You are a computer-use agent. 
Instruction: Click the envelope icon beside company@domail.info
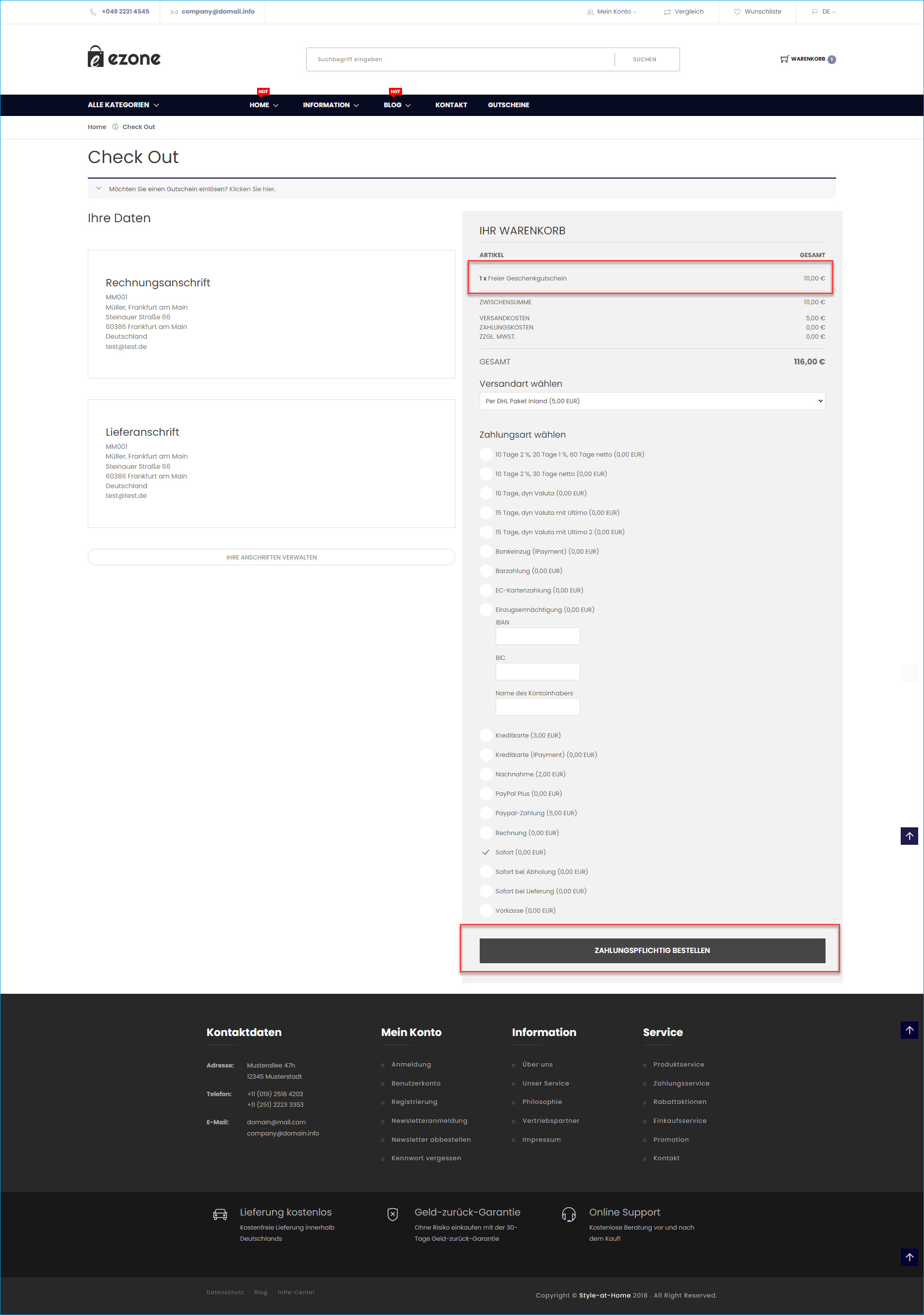(174, 12)
